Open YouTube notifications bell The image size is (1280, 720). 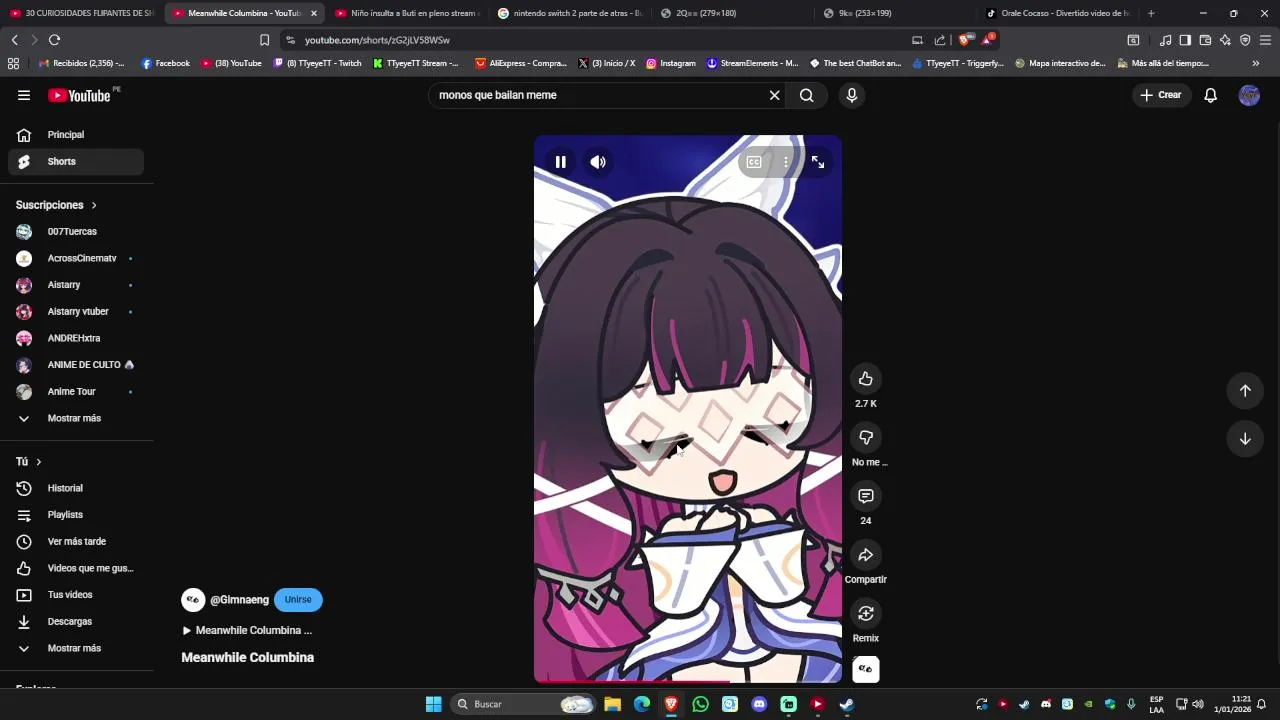pos(1210,95)
